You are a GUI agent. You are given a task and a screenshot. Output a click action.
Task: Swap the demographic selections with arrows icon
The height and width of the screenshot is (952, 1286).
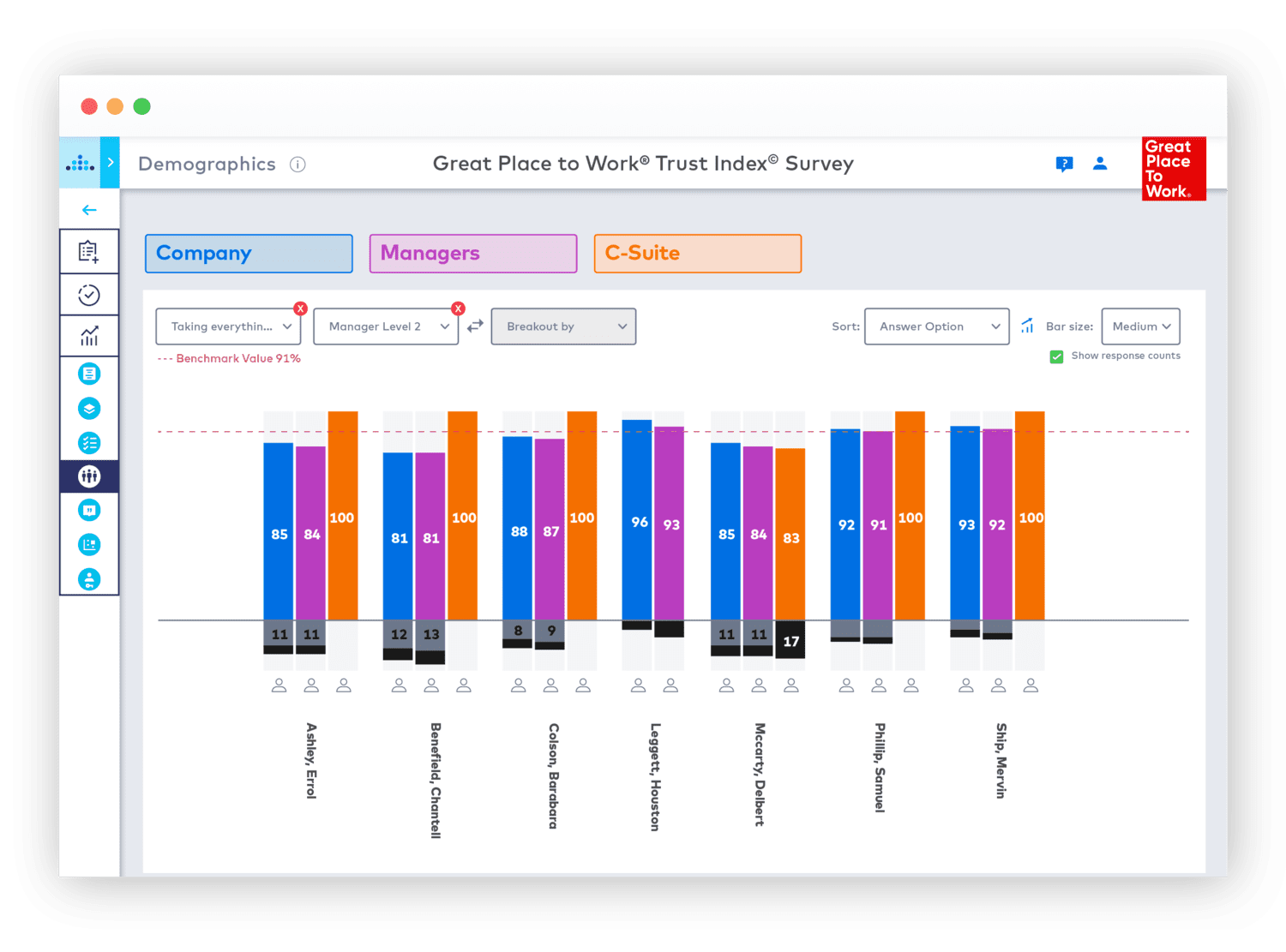point(475,326)
